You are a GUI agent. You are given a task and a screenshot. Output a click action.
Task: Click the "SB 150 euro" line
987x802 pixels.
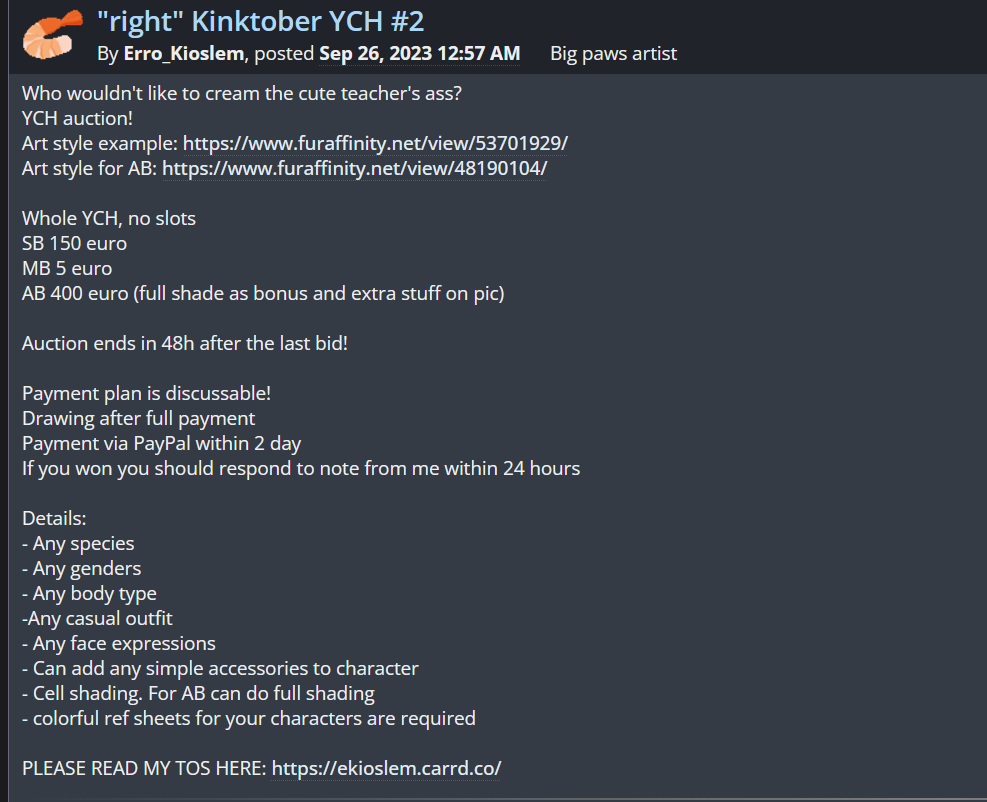[75, 243]
